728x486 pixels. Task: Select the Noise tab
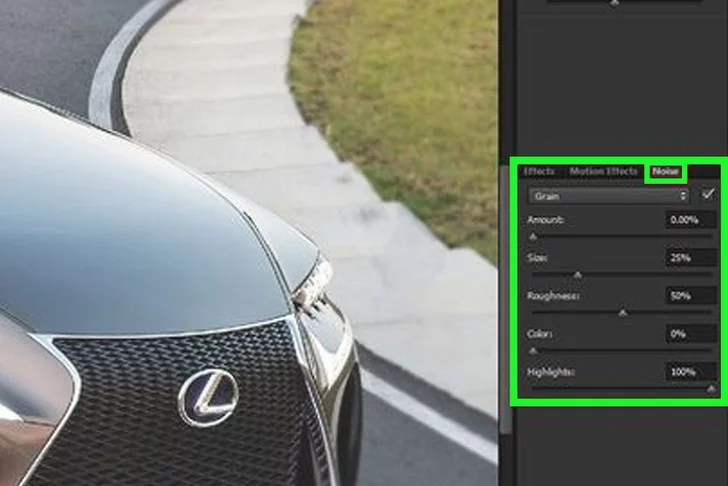(x=664, y=172)
